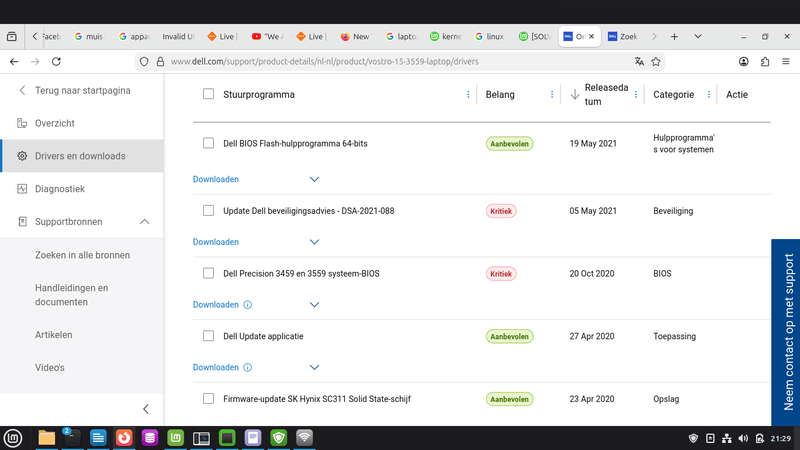
Task: Collapse the left sidebar with chevron
Action: pyautogui.click(x=146, y=409)
